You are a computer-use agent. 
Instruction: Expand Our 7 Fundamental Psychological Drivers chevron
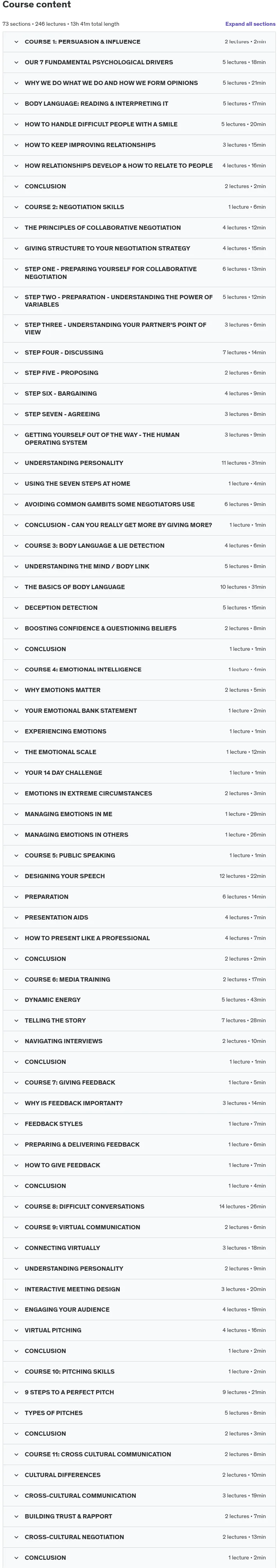point(16,62)
